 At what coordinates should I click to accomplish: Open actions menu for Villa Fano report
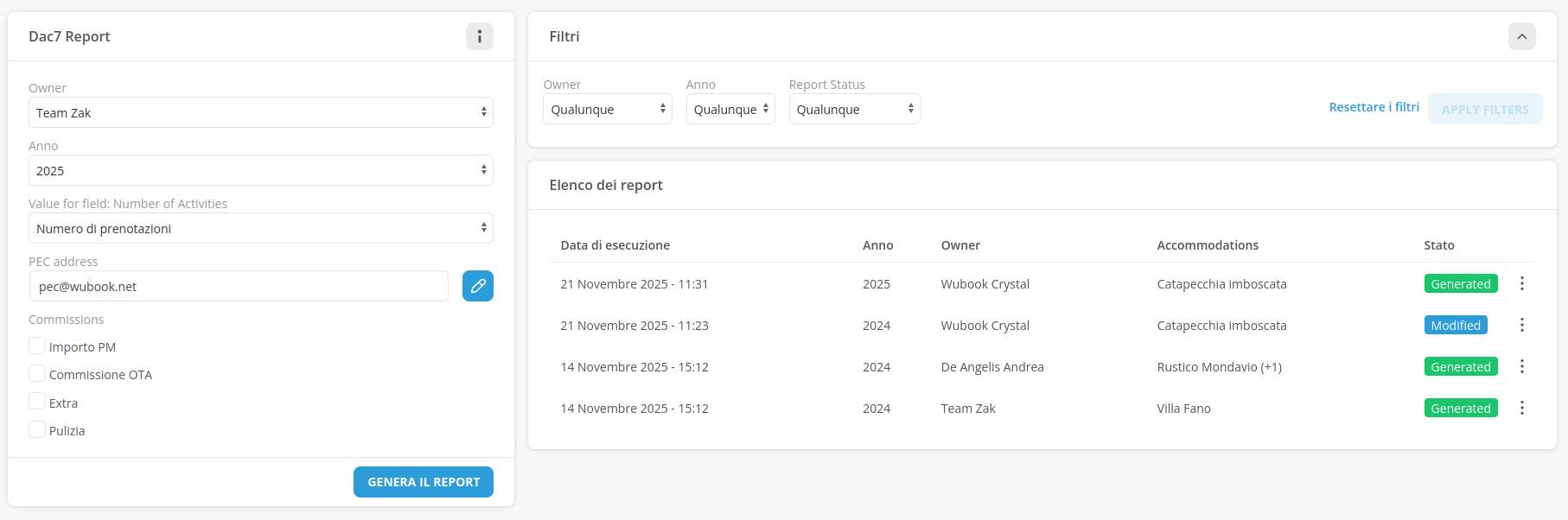click(1522, 408)
